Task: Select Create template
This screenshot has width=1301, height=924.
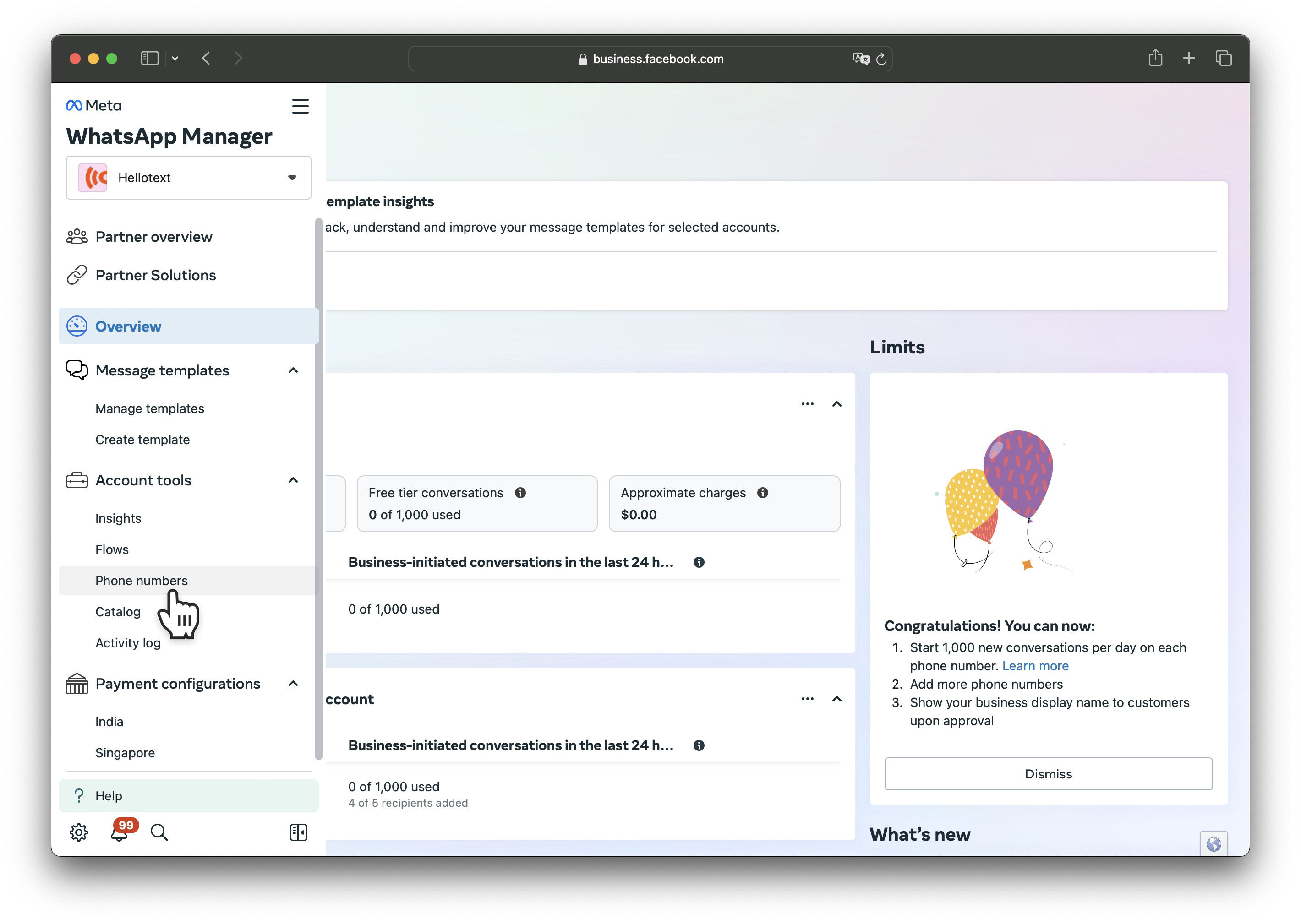Action: click(142, 440)
